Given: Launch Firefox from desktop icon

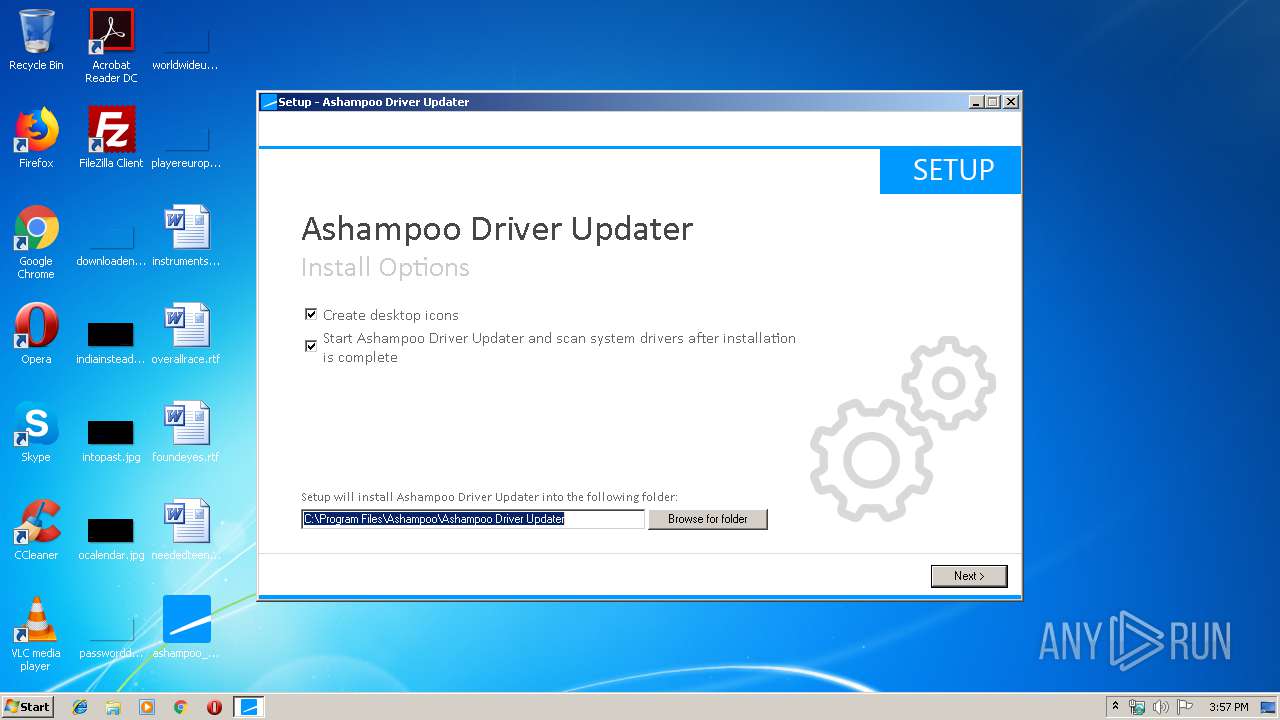Looking at the screenshot, I should click(x=36, y=138).
